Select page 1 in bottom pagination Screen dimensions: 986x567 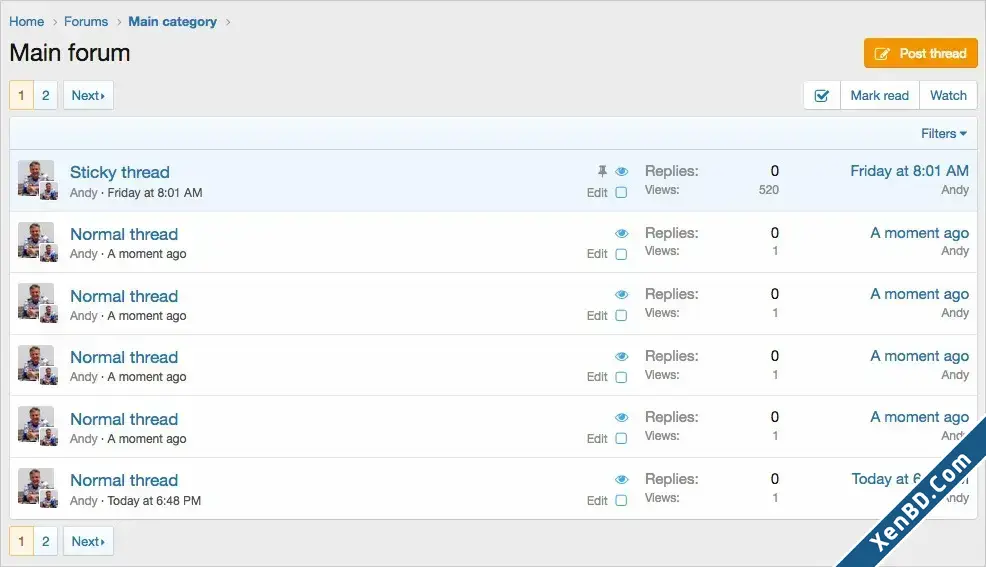pos(21,541)
